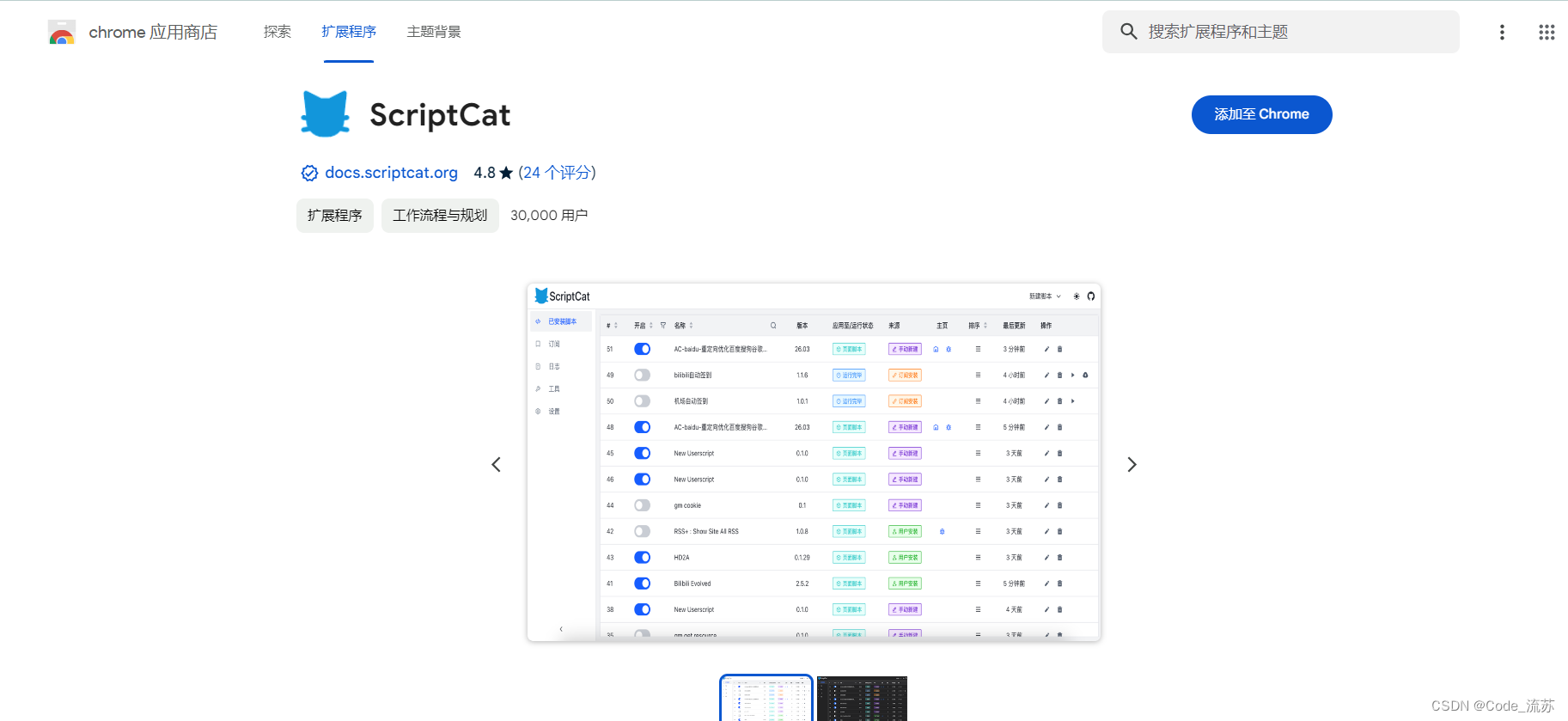Click the rating star icon

coord(506,173)
